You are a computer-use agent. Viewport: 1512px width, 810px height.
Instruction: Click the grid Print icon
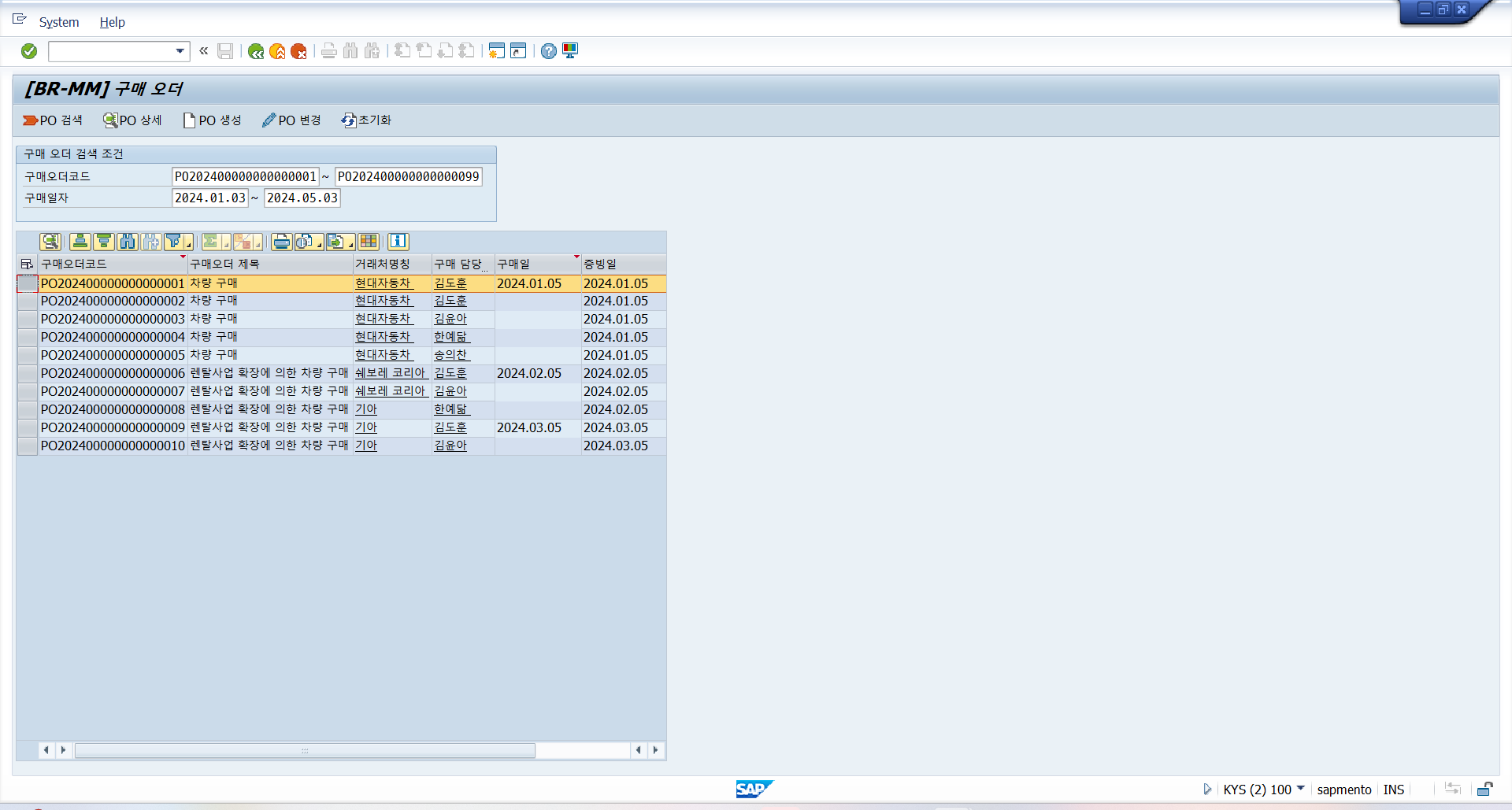pos(282,242)
